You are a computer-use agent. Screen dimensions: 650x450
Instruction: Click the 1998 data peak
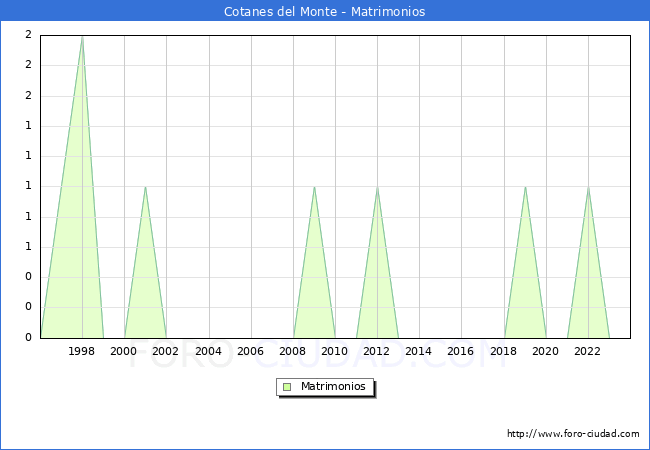[82, 37]
